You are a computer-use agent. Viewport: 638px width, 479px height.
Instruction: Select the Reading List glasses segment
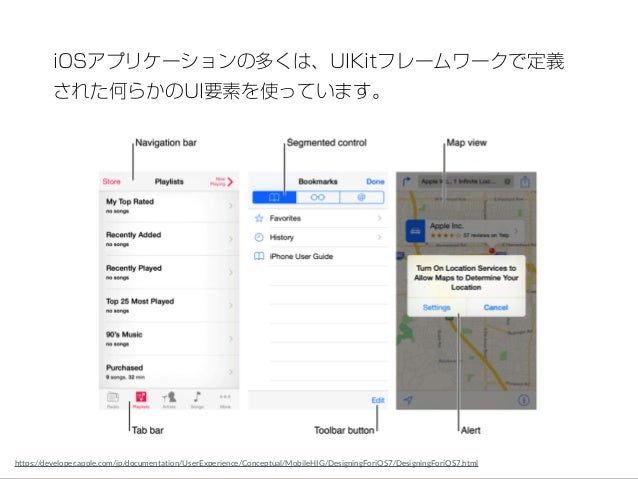318,197
